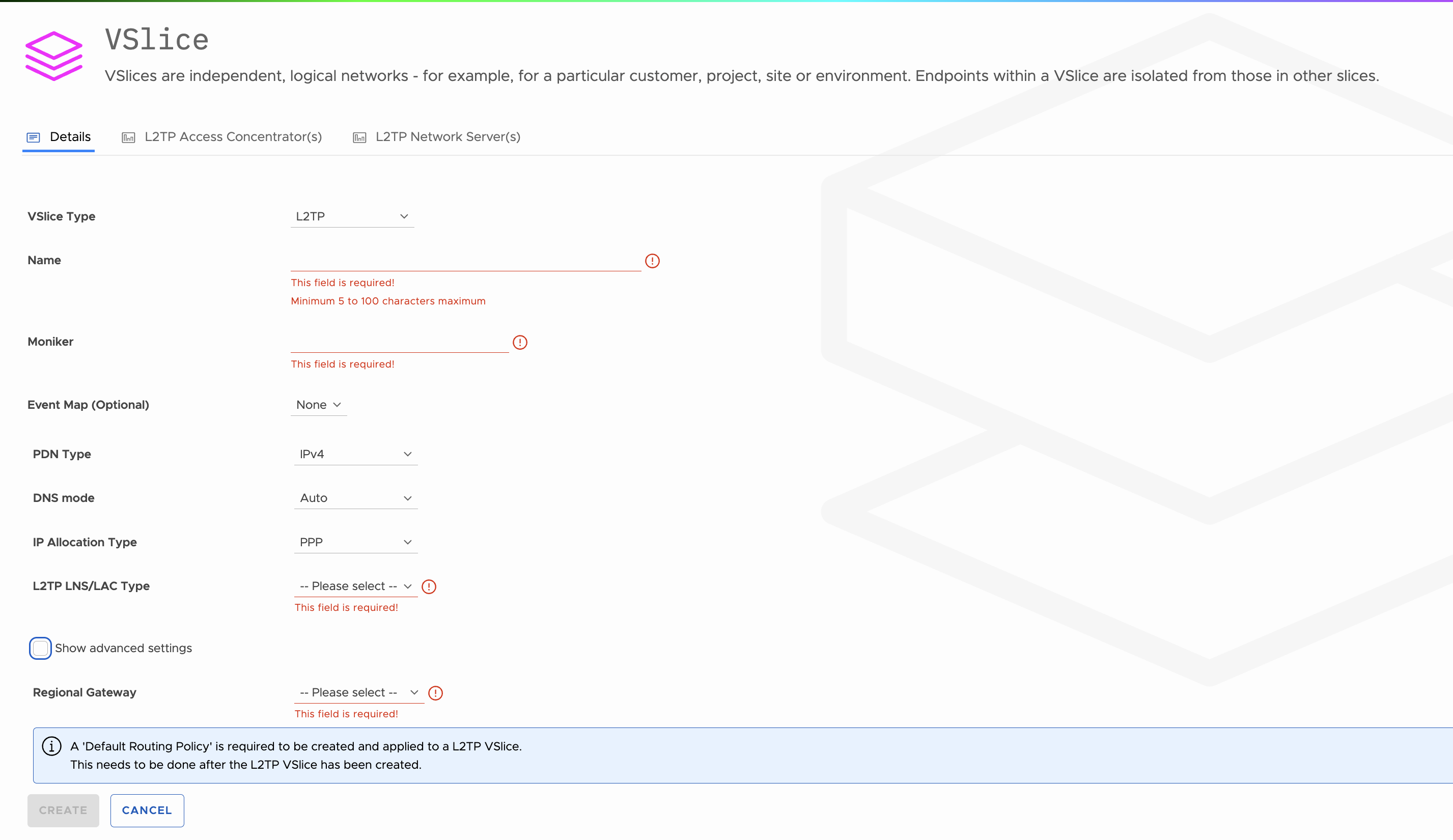1453x840 pixels.
Task: Open the PDN Type IPv4 dropdown
Action: 356,454
